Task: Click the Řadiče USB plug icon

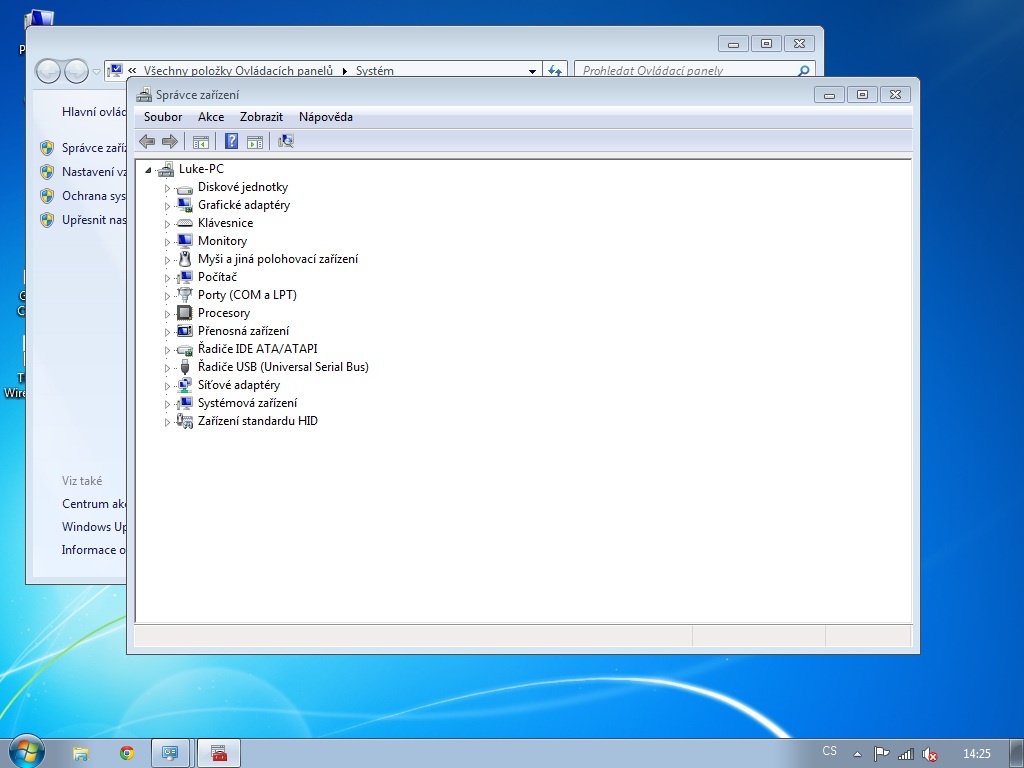Action: (185, 367)
